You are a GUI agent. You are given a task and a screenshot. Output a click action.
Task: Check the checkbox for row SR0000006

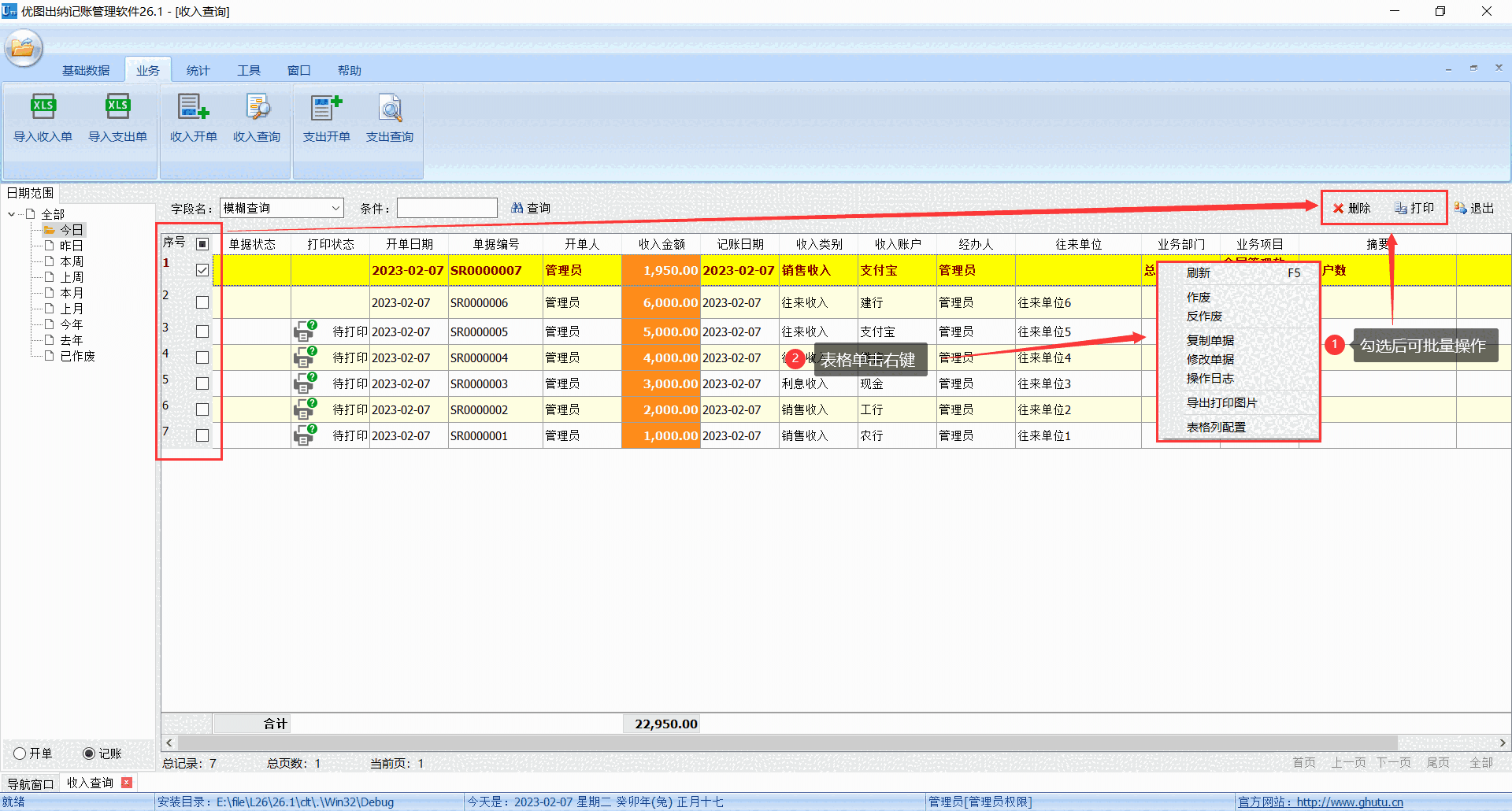pyautogui.click(x=202, y=302)
